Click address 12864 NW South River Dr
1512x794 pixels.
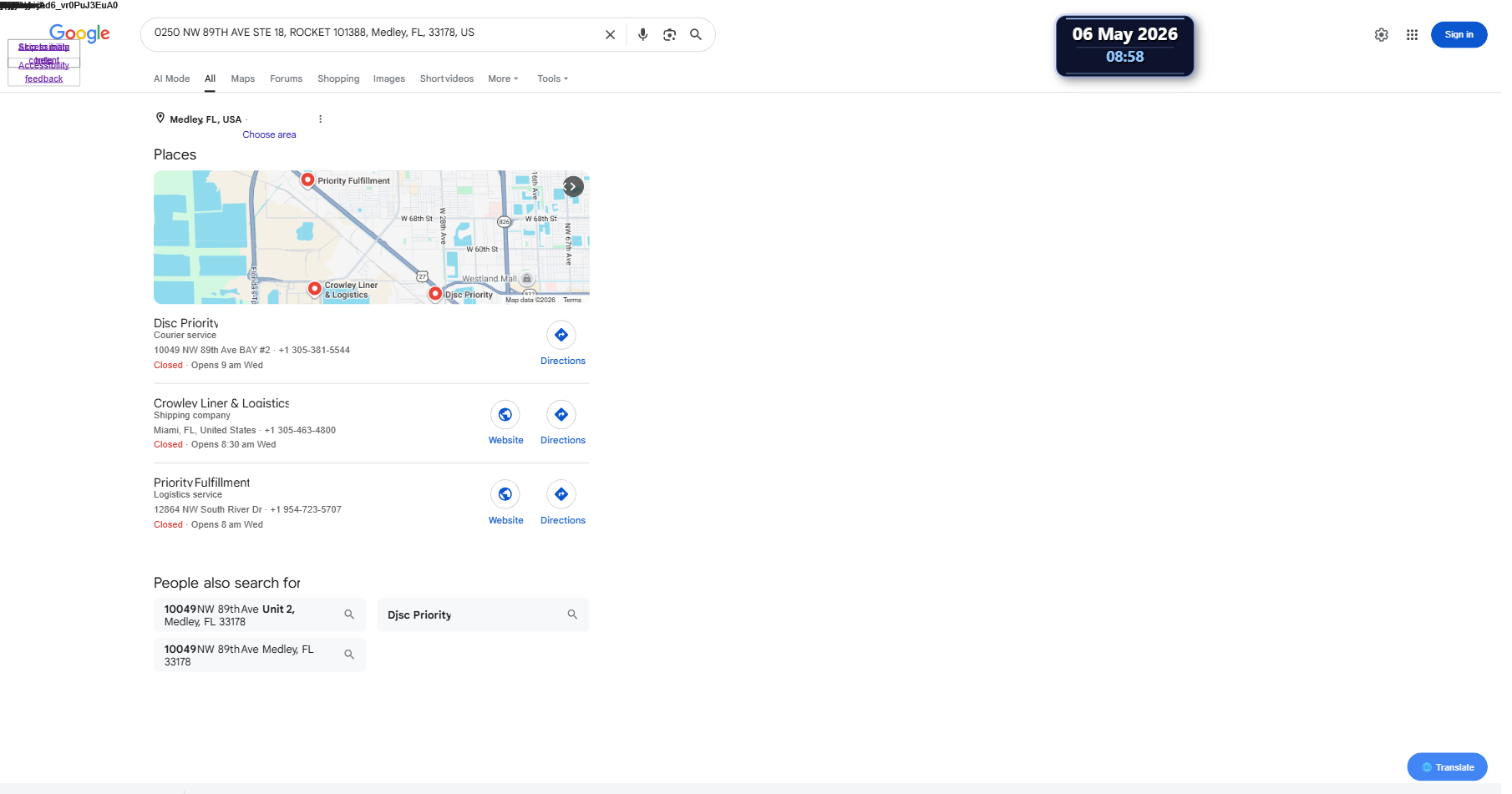tap(208, 509)
